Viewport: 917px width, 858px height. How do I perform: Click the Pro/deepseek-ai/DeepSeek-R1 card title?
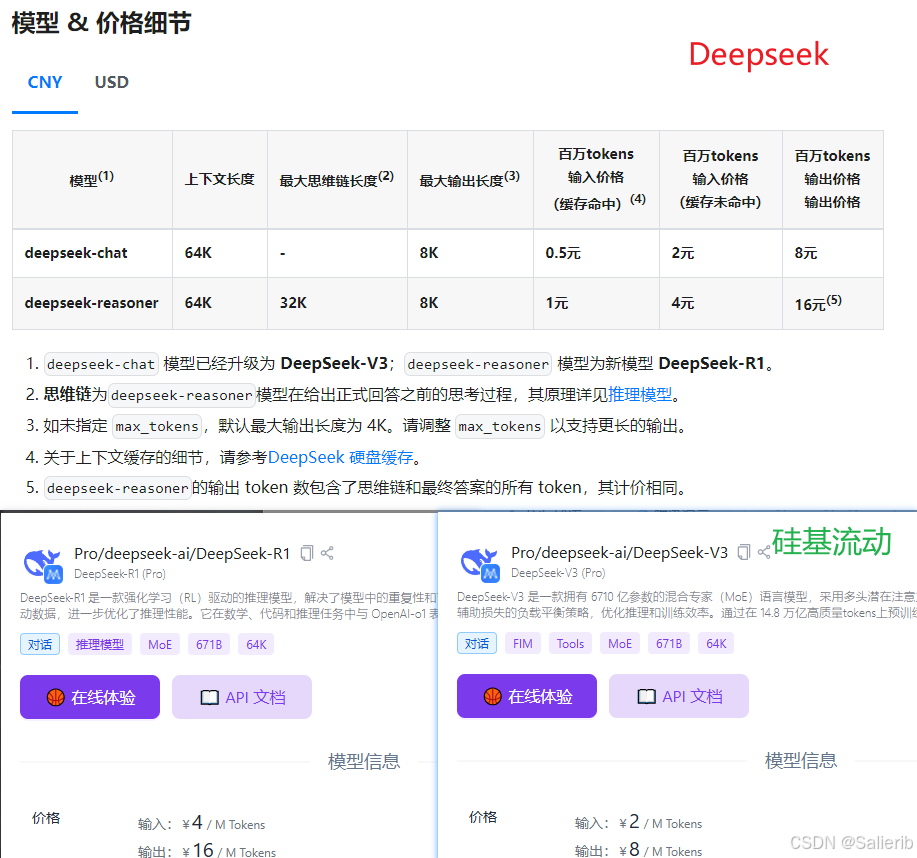(x=182, y=553)
